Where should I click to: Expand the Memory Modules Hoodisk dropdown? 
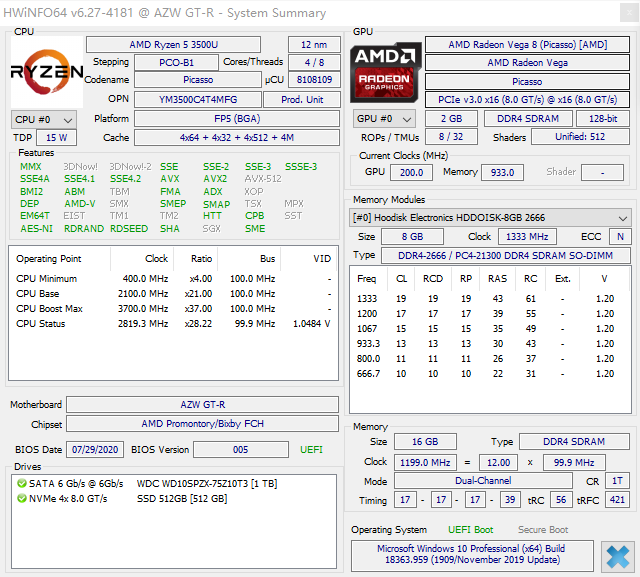[490, 217]
